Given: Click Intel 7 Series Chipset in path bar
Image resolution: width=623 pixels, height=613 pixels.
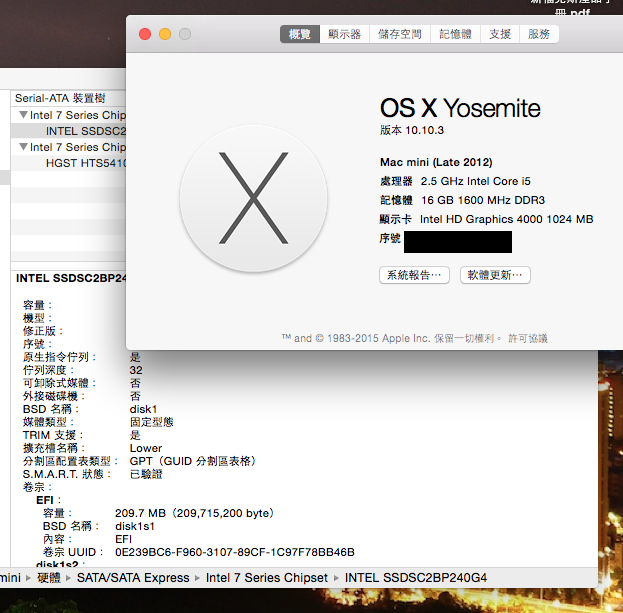Looking at the screenshot, I should point(267,578).
